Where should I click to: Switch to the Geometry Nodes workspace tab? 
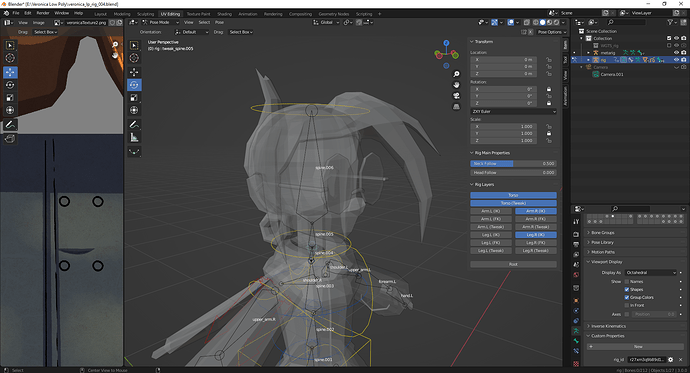[334, 14]
